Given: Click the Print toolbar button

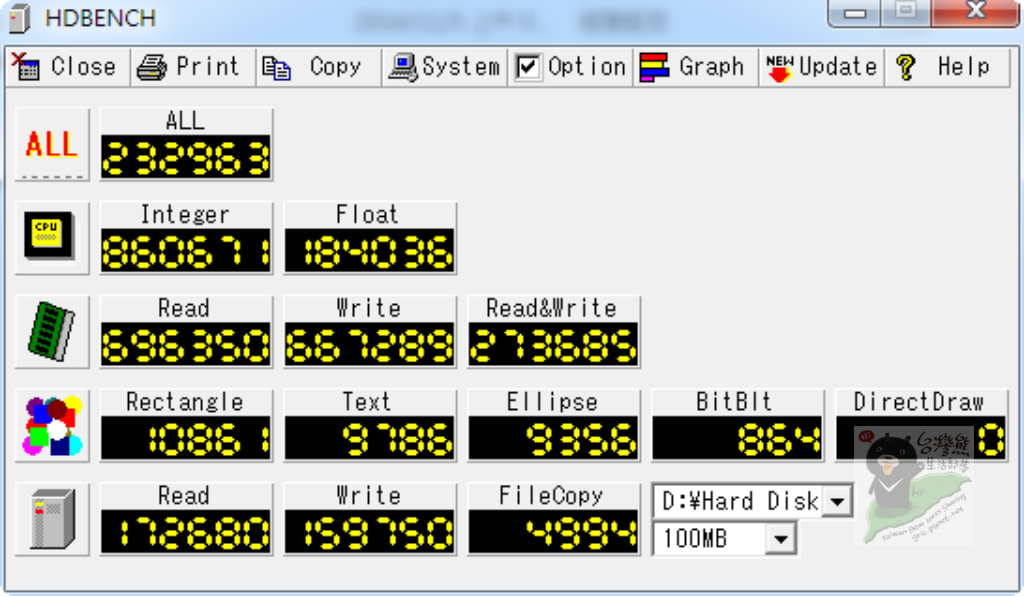Looking at the screenshot, I should (193, 67).
